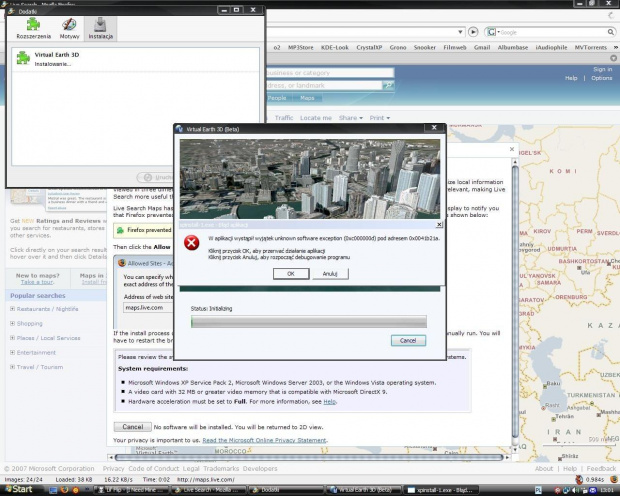Click the Status Initializing progress bar
Image resolution: width=620 pixels, height=496 pixels.
tap(308, 322)
